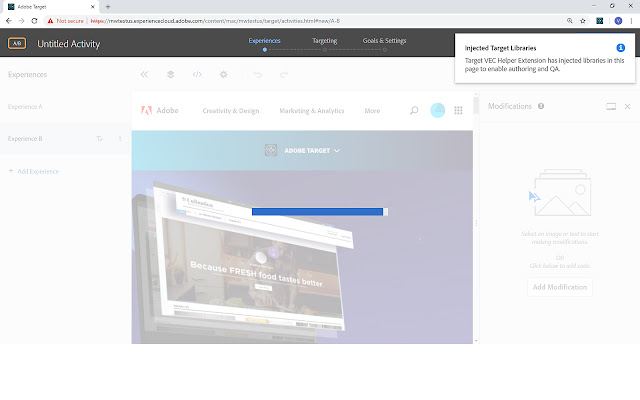Close the Adobe Target browser tab
This screenshot has width=640, height=400.
(x=93, y=7)
